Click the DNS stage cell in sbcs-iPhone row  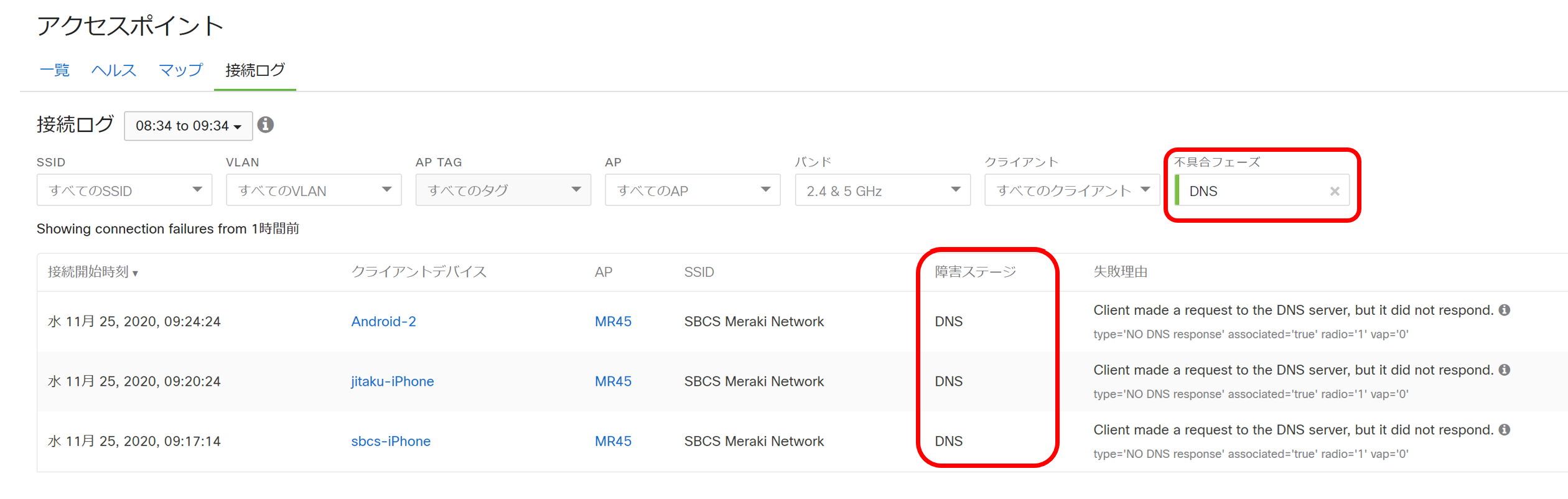coord(948,441)
